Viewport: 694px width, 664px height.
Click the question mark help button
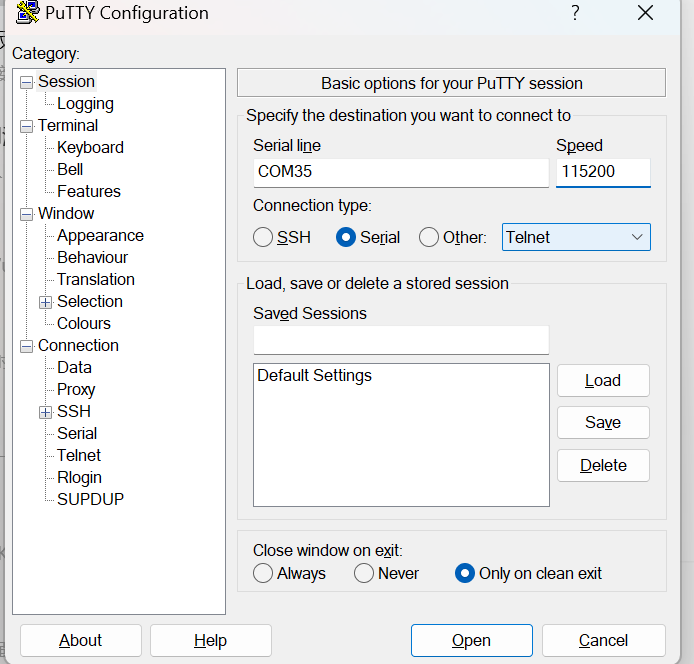point(575,13)
